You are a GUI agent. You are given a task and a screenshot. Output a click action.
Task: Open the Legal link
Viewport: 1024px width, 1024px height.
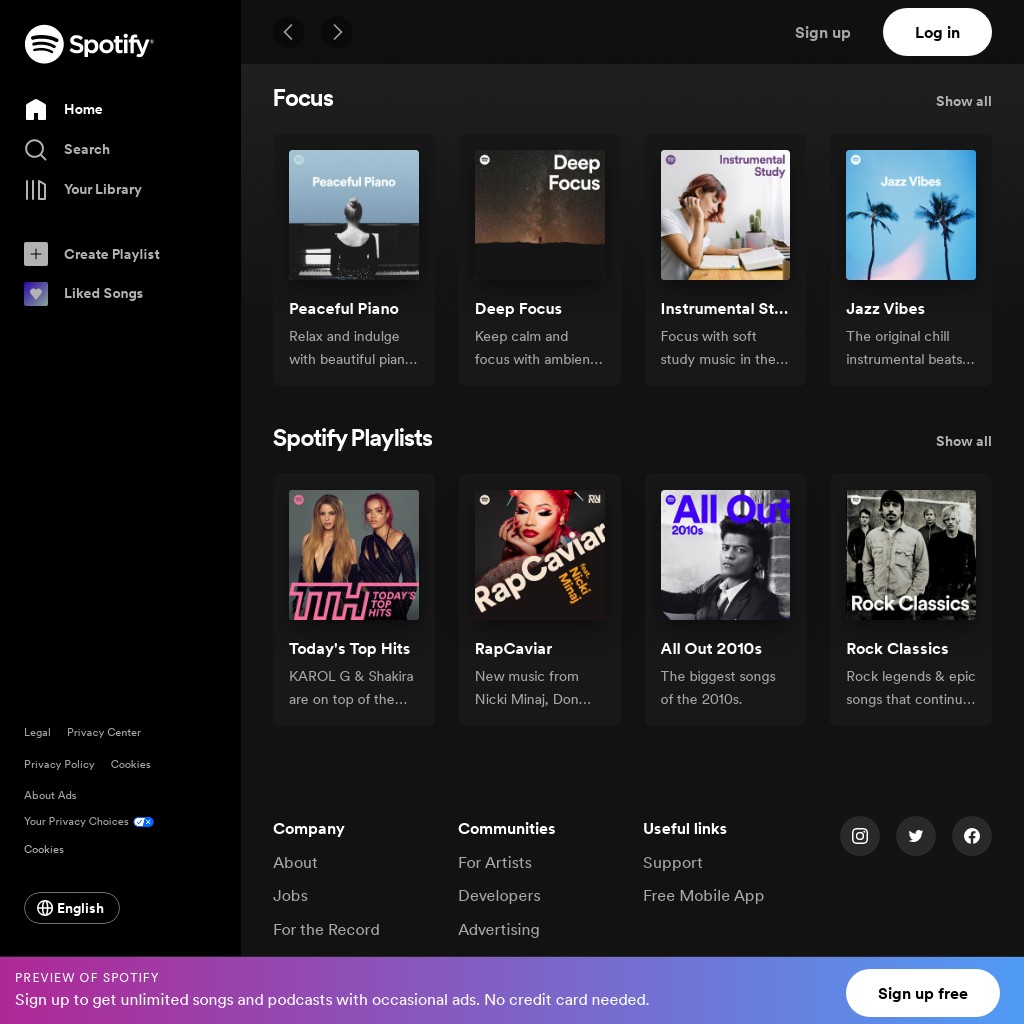click(37, 733)
